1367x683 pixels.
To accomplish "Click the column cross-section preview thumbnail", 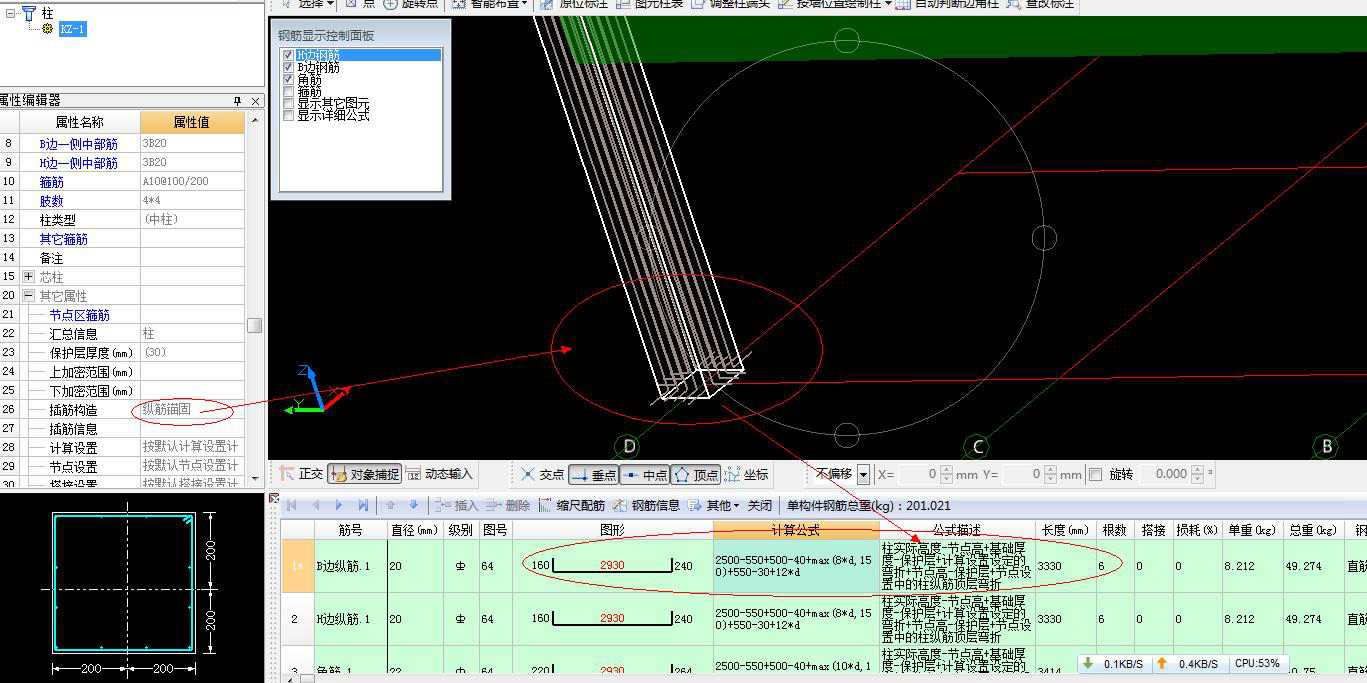I will pos(124,582).
